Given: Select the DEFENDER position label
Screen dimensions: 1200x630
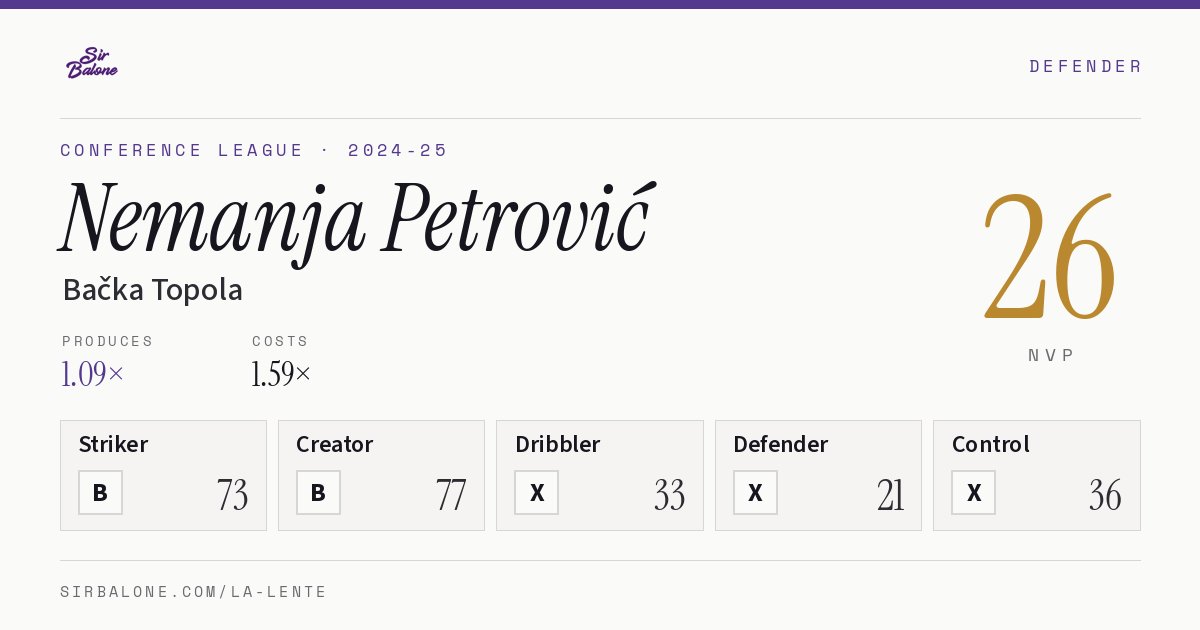Looking at the screenshot, I should point(1085,66).
